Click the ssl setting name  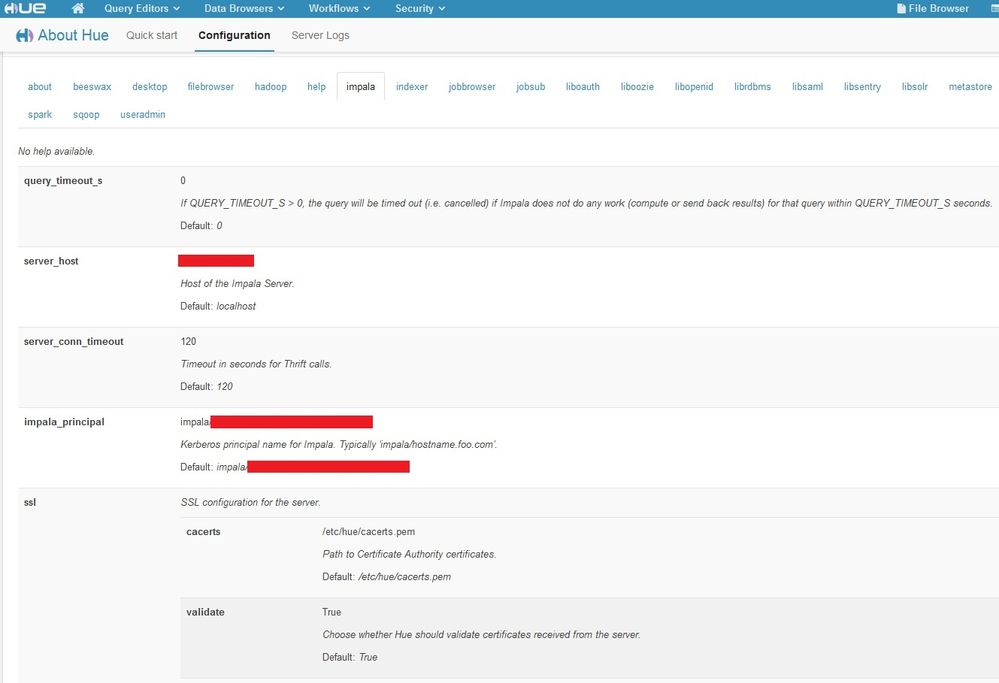click(x=30, y=502)
